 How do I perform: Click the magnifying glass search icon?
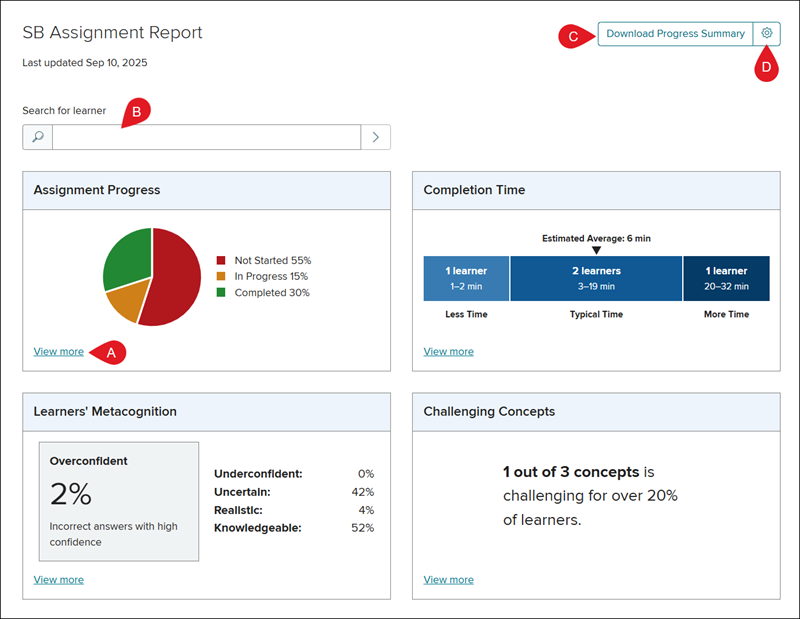click(38, 137)
